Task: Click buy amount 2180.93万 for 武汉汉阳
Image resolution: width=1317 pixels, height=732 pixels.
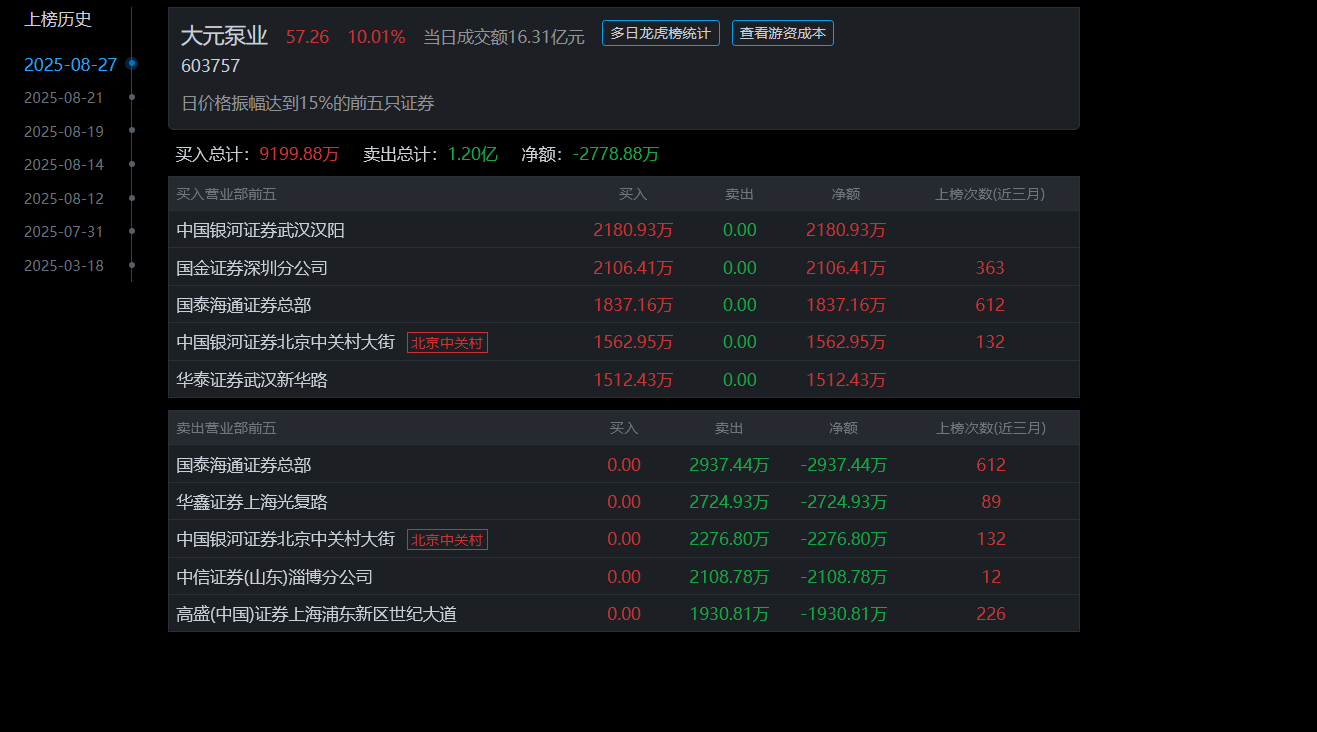Action: tap(633, 230)
